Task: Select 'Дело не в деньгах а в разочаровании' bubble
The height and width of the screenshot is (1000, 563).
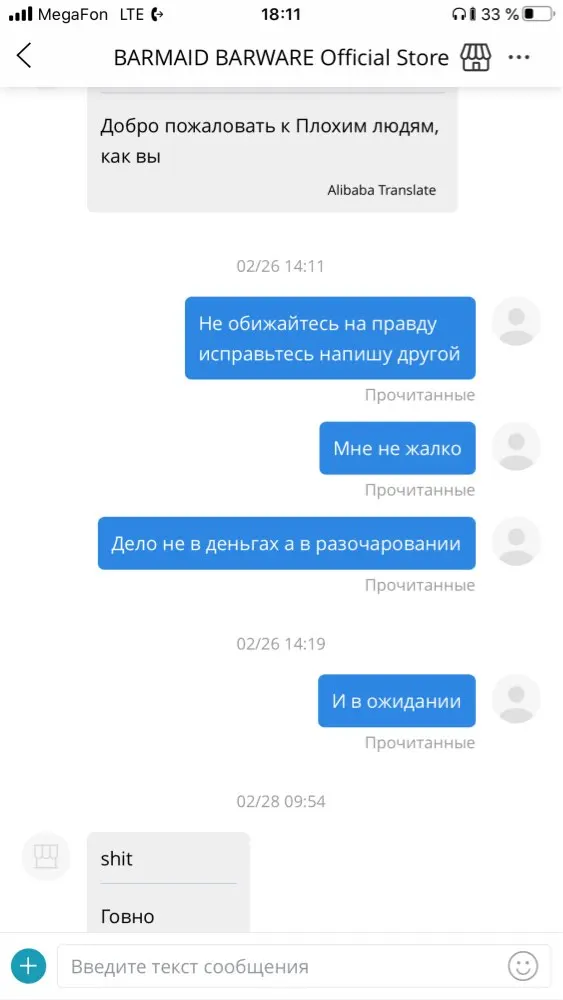Action: (x=286, y=543)
